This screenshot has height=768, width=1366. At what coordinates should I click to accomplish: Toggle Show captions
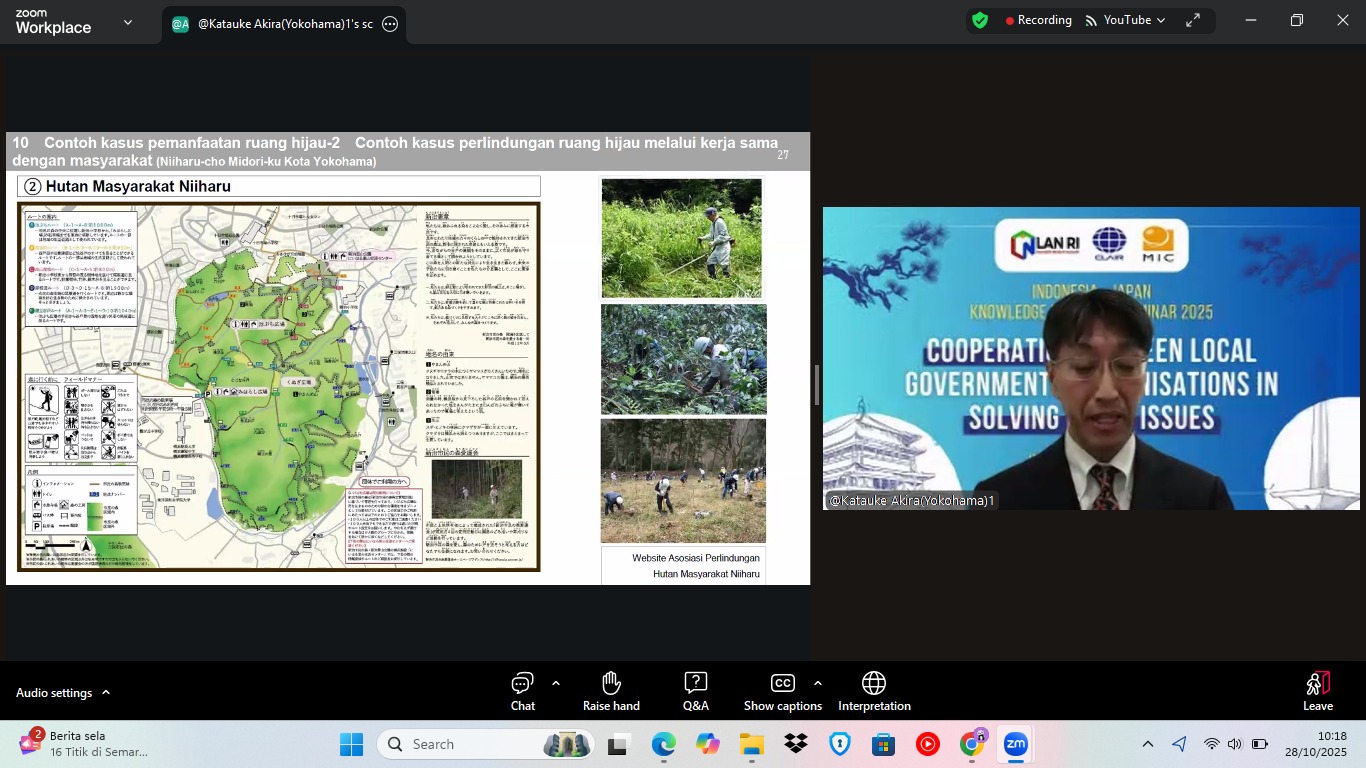[782, 692]
